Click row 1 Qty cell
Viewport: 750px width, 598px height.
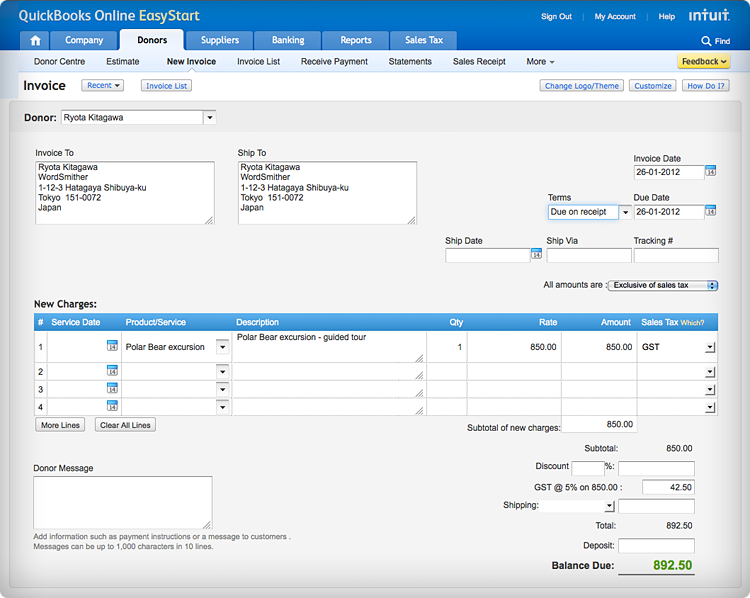pos(446,347)
